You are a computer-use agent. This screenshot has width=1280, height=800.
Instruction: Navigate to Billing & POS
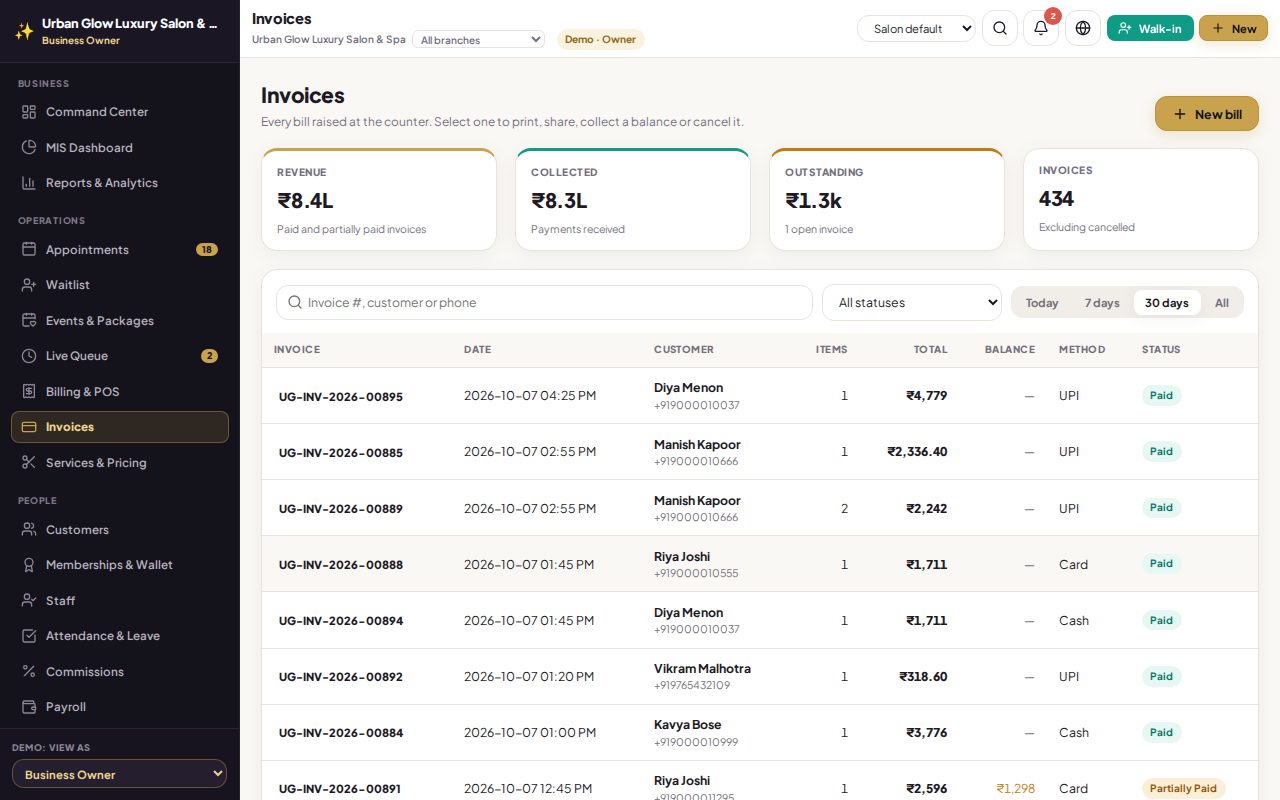(120, 391)
